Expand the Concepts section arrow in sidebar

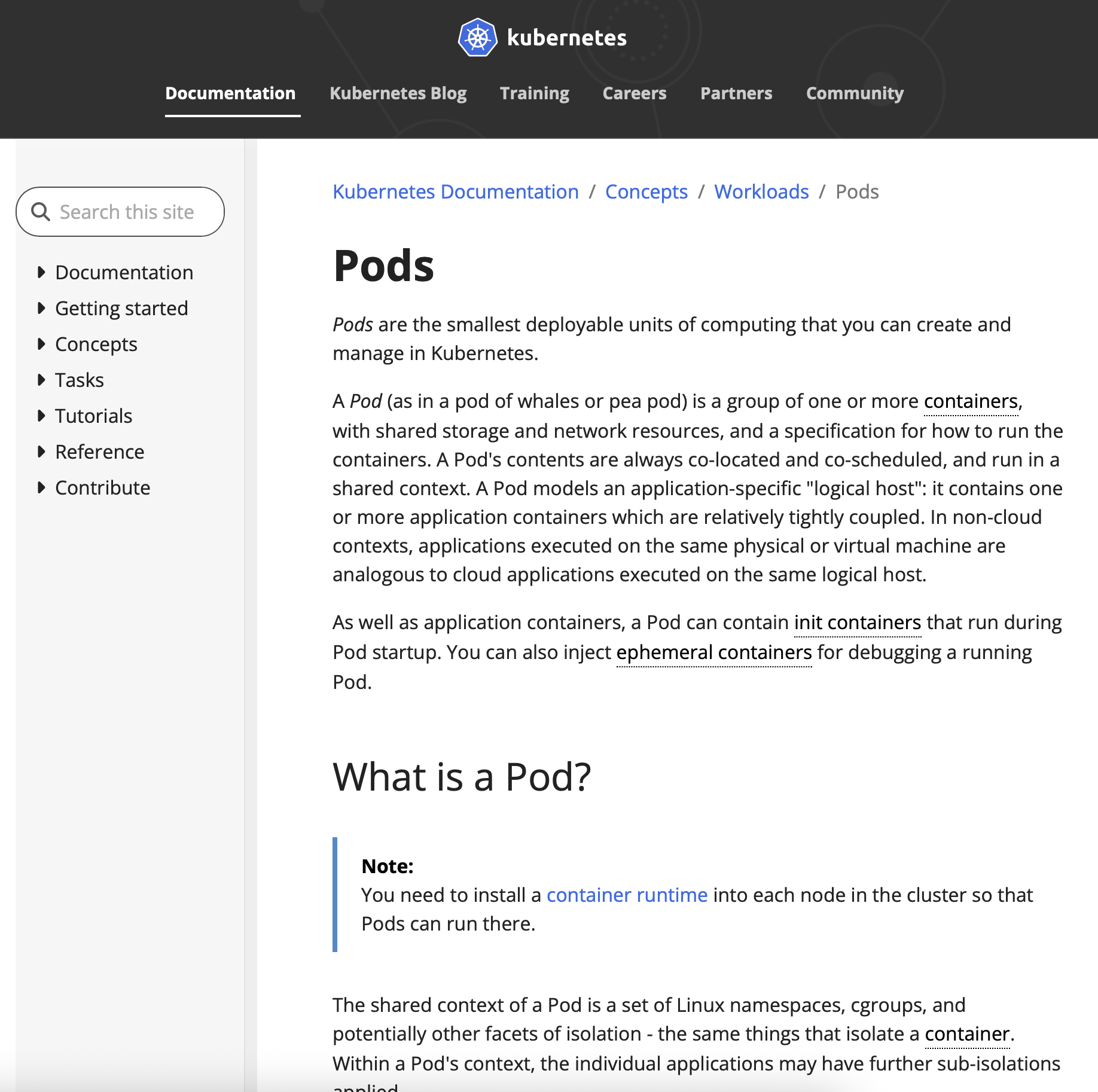coord(41,344)
